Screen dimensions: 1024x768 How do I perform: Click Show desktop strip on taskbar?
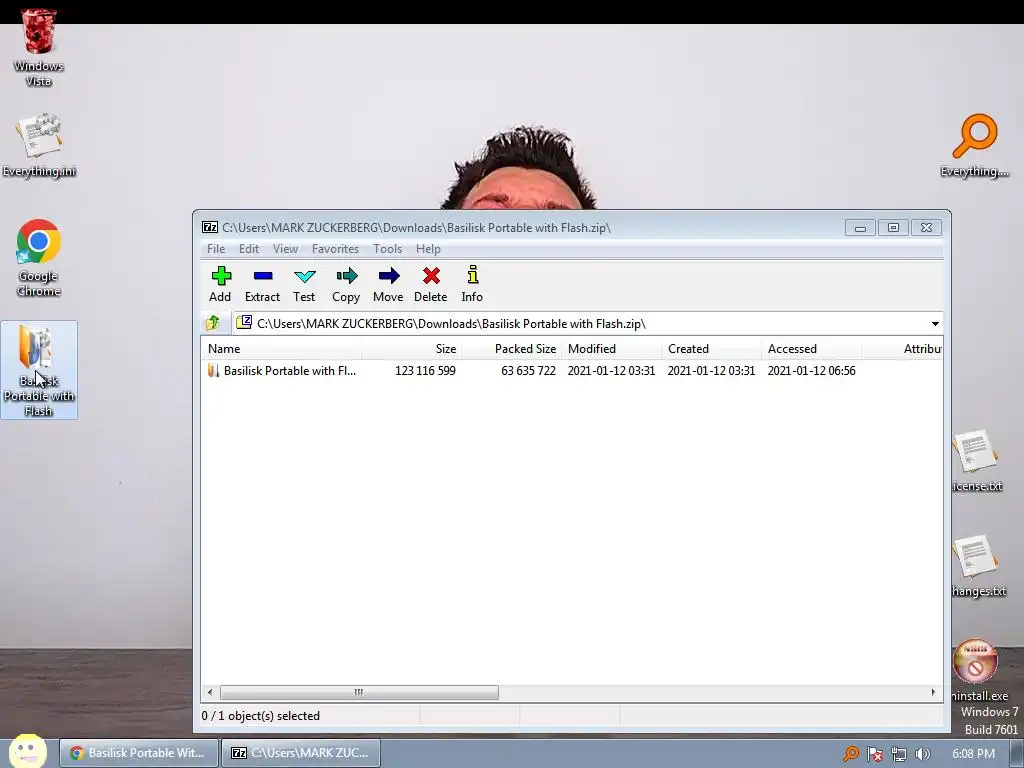point(1017,753)
